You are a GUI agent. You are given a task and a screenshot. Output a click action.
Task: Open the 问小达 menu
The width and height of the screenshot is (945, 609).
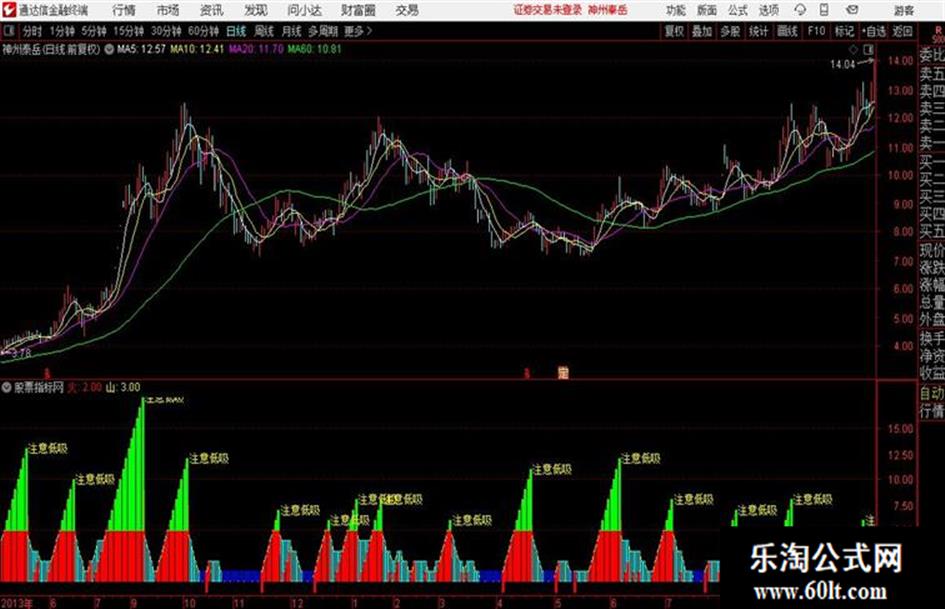pyautogui.click(x=304, y=10)
